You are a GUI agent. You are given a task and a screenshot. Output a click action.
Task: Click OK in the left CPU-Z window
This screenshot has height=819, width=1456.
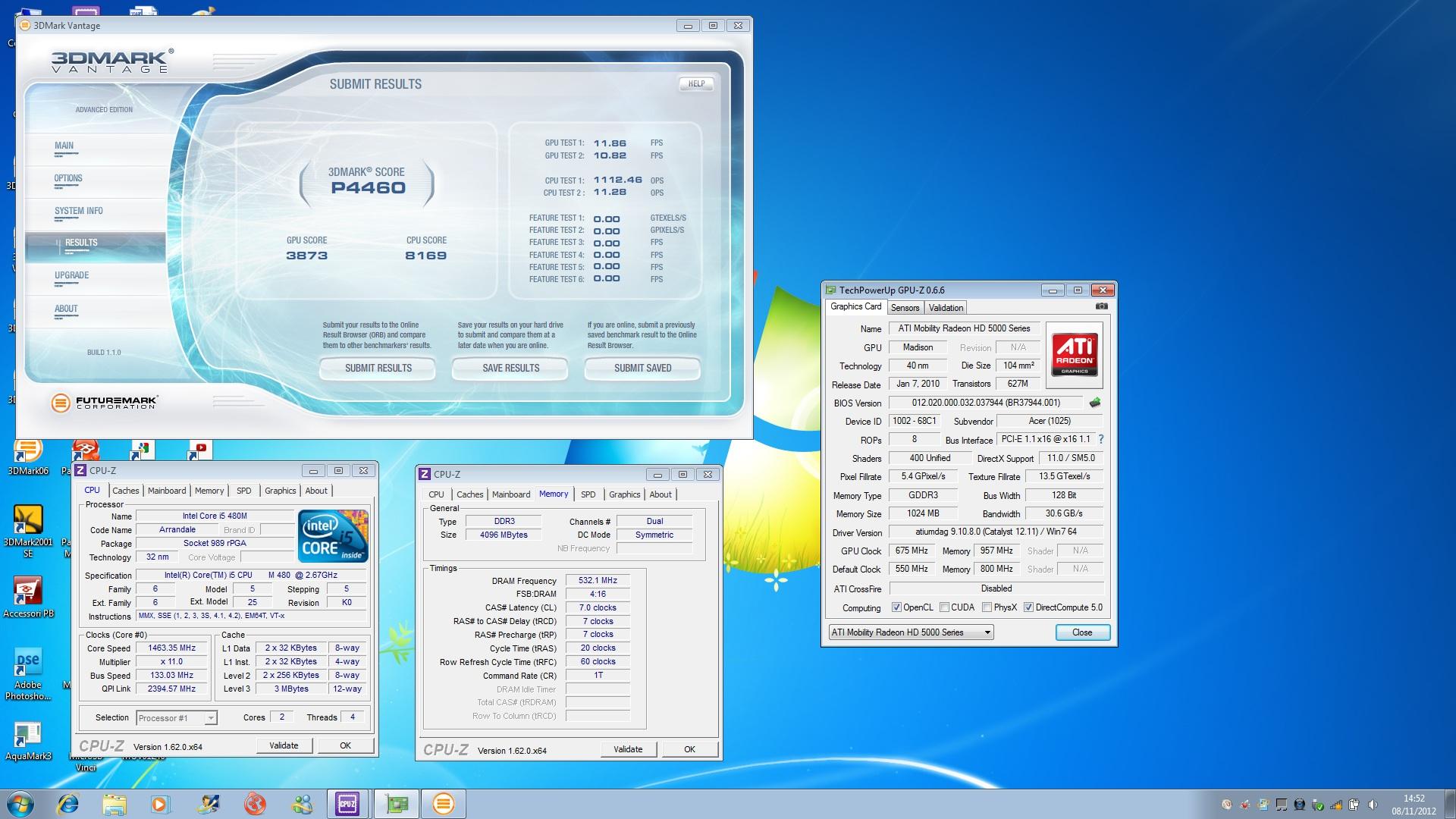tap(345, 745)
